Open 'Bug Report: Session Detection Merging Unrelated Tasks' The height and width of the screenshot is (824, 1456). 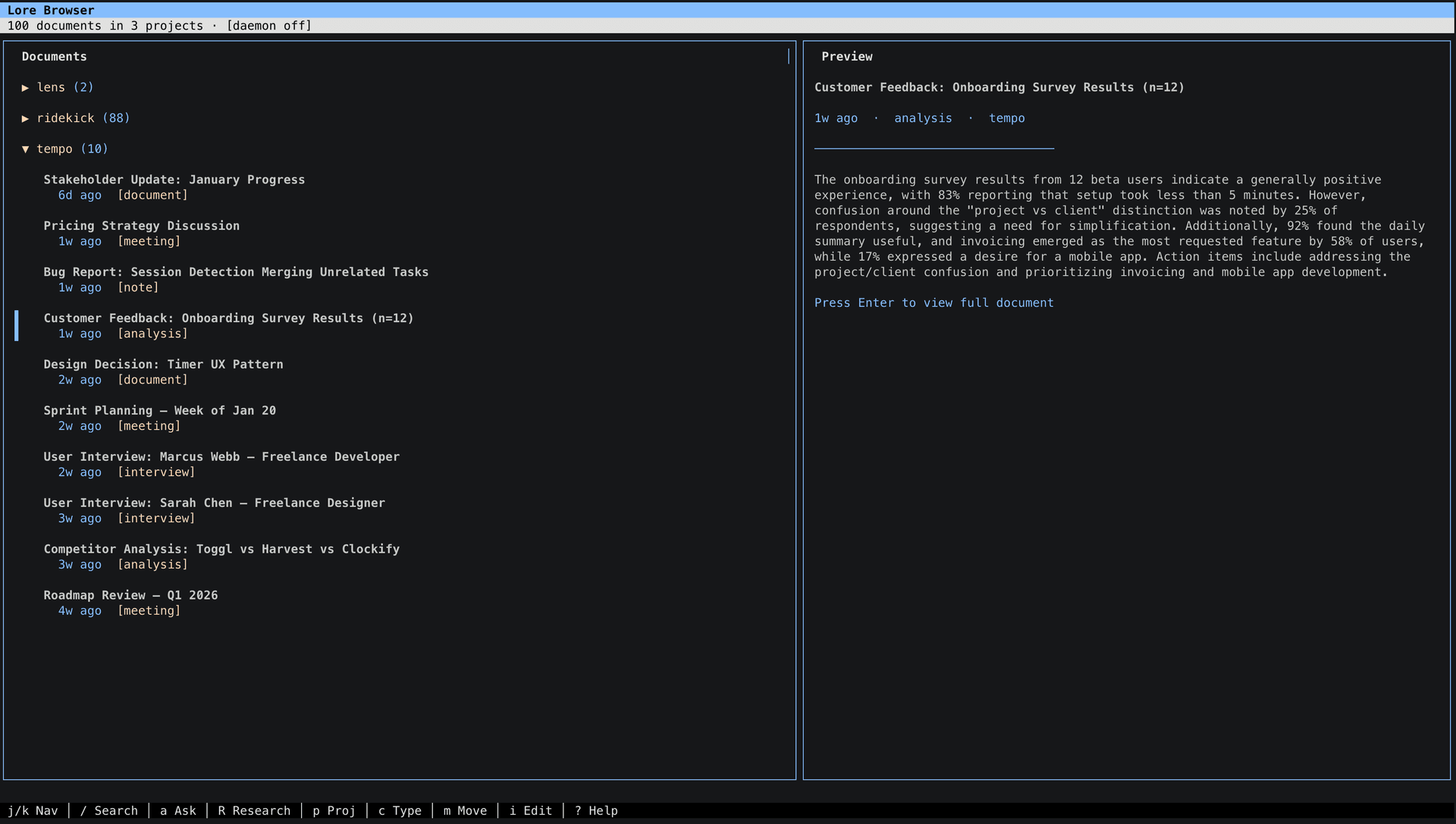coord(236,271)
